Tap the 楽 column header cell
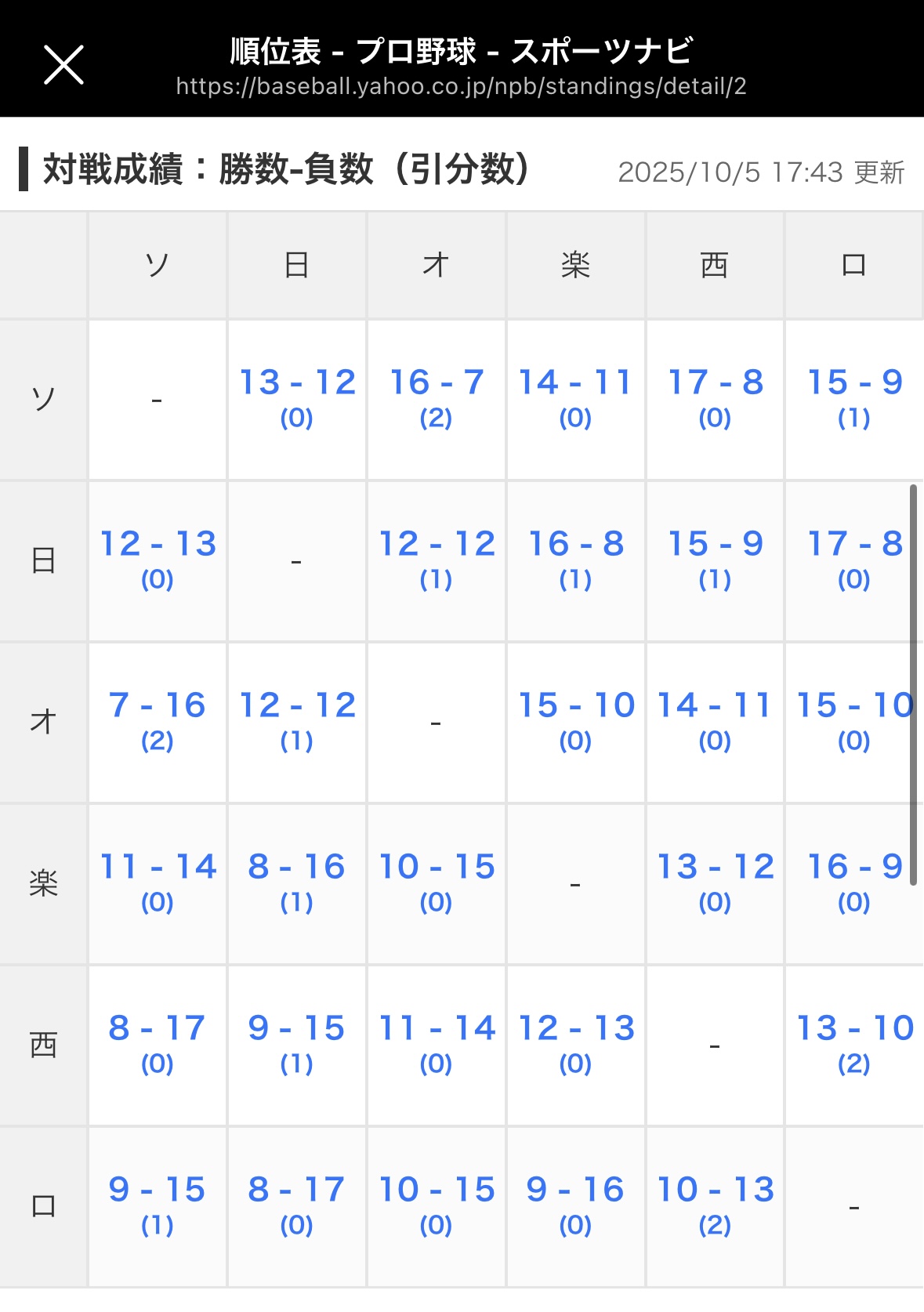This screenshot has width=924, height=1312. point(576,265)
